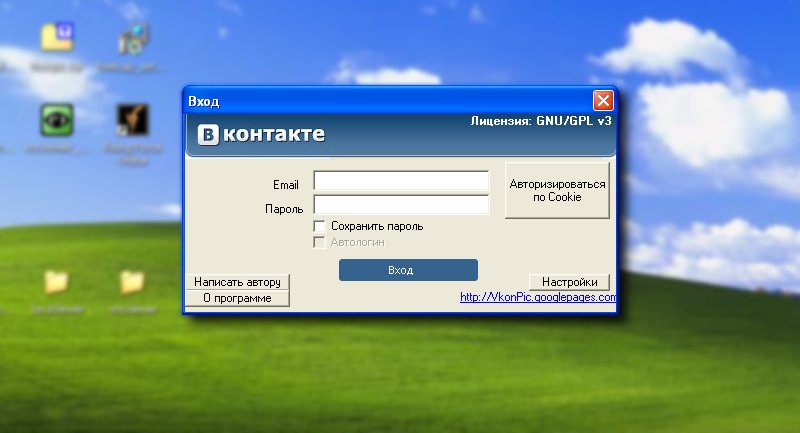Select the dark guitar desktop icon
This screenshot has width=800, height=433.
133,120
